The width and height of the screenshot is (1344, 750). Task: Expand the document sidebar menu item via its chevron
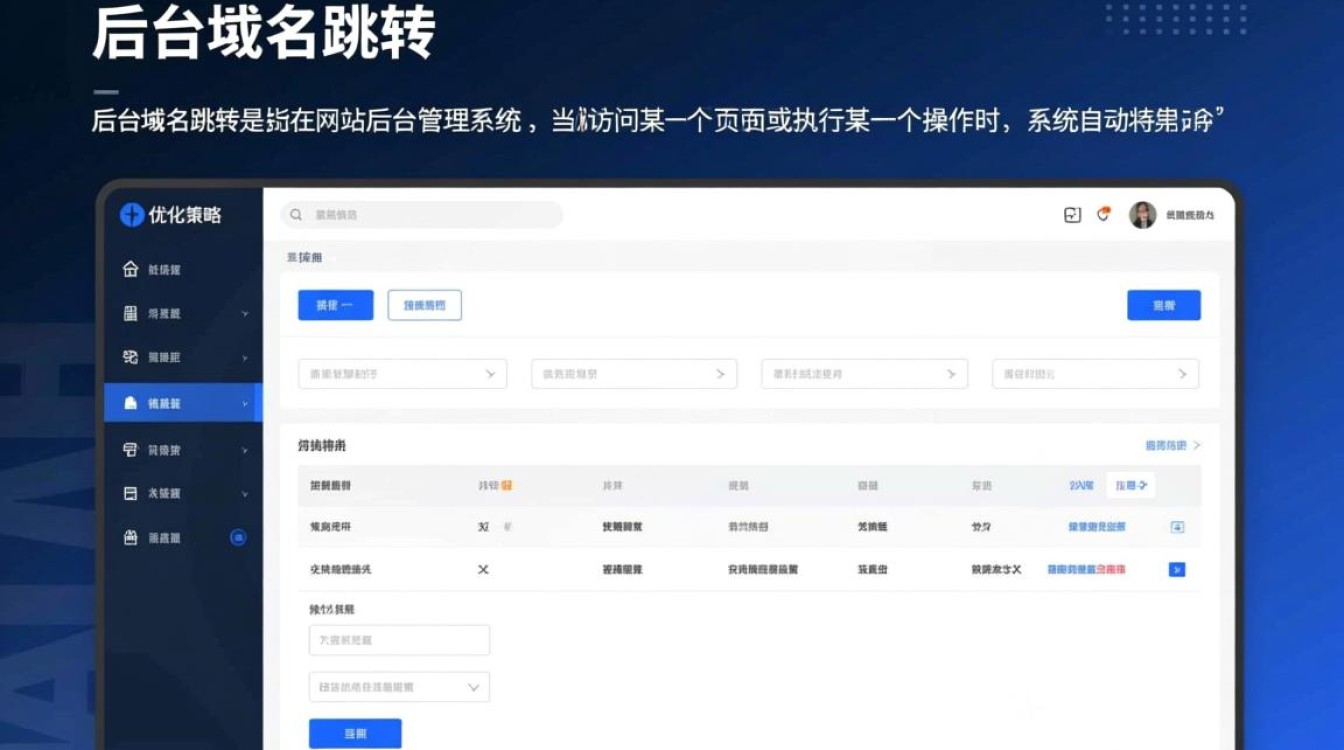click(244, 313)
